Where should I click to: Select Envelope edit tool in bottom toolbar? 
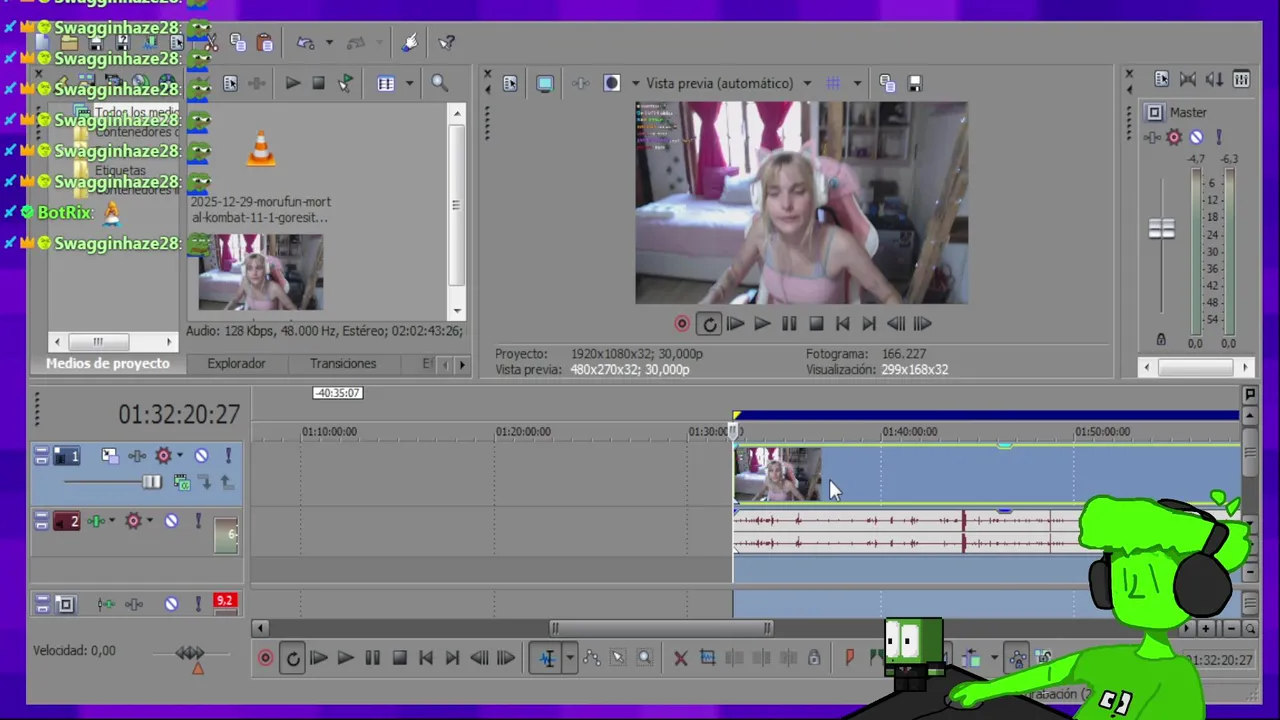(592, 658)
